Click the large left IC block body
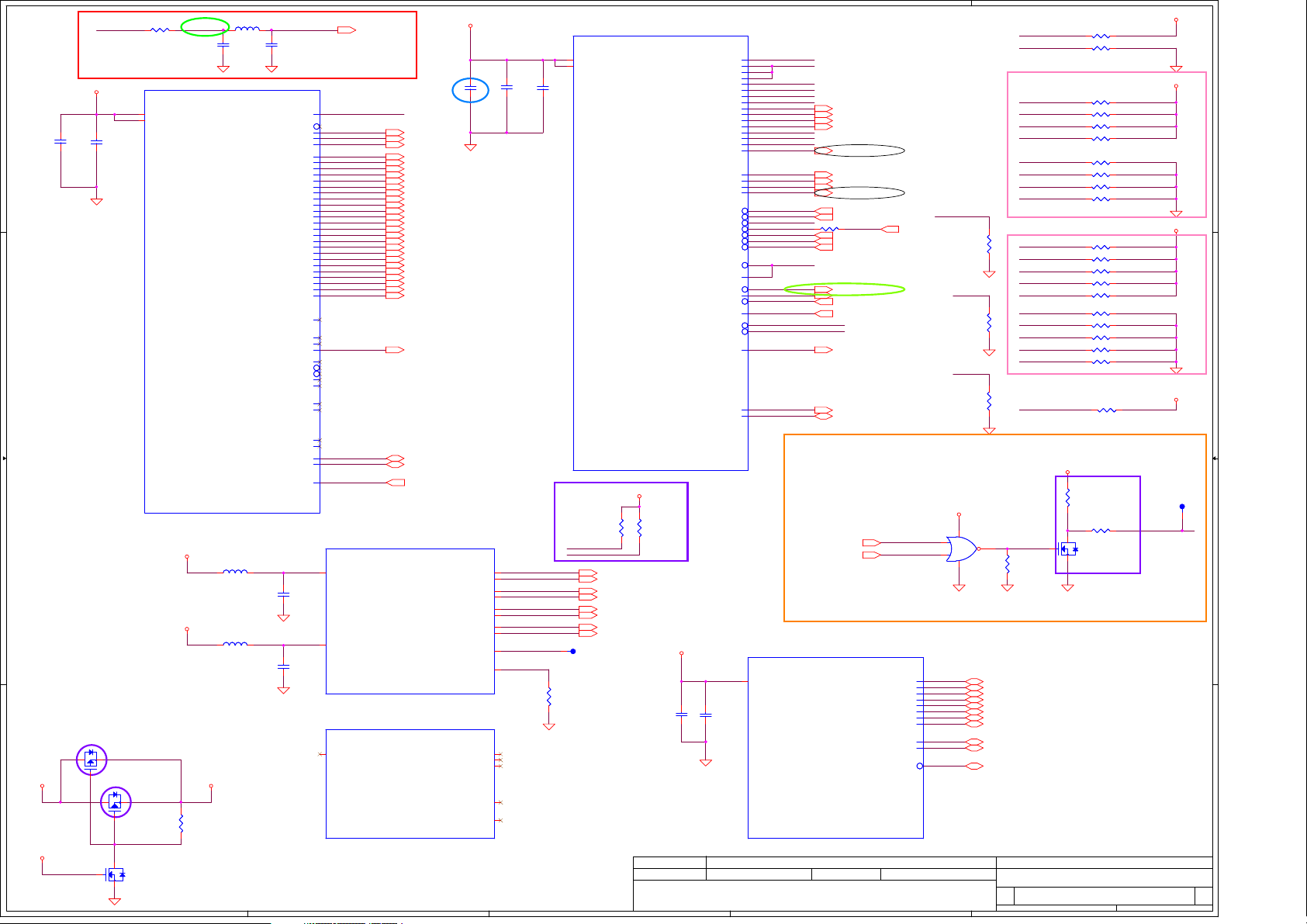The height and width of the screenshot is (924, 1307). pos(232,302)
